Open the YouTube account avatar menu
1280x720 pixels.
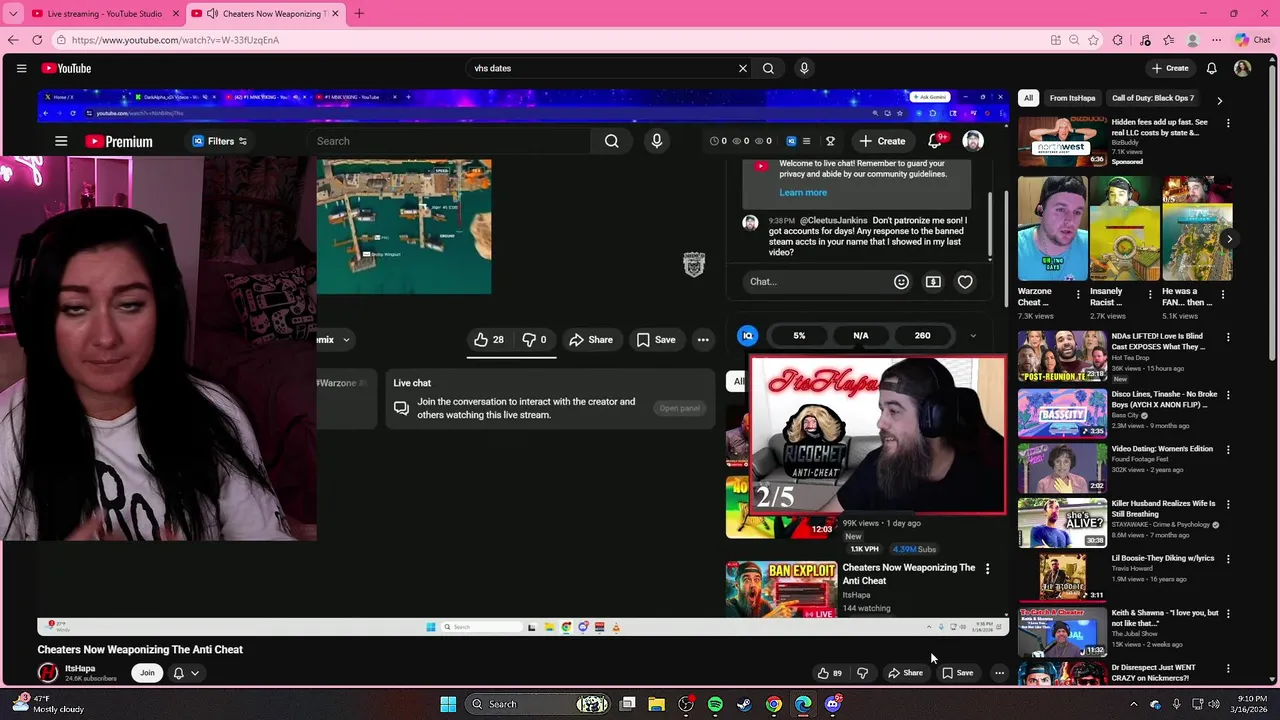tap(1242, 68)
